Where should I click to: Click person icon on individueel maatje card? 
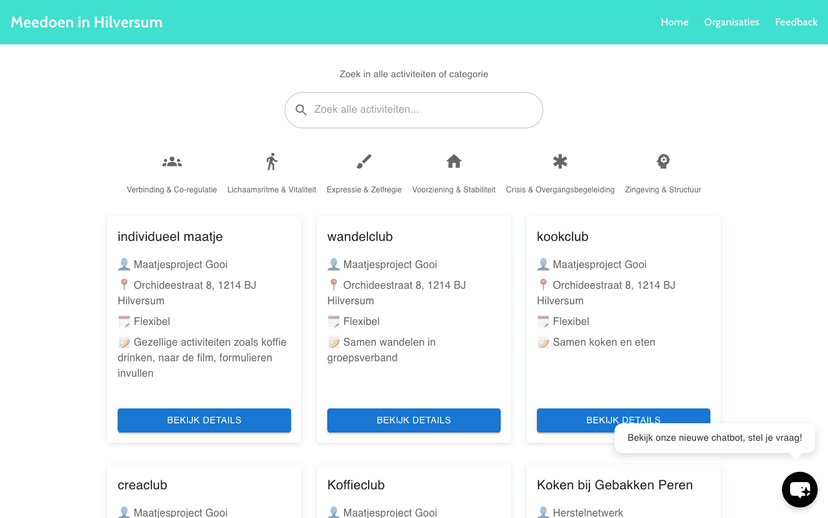(x=124, y=264)
